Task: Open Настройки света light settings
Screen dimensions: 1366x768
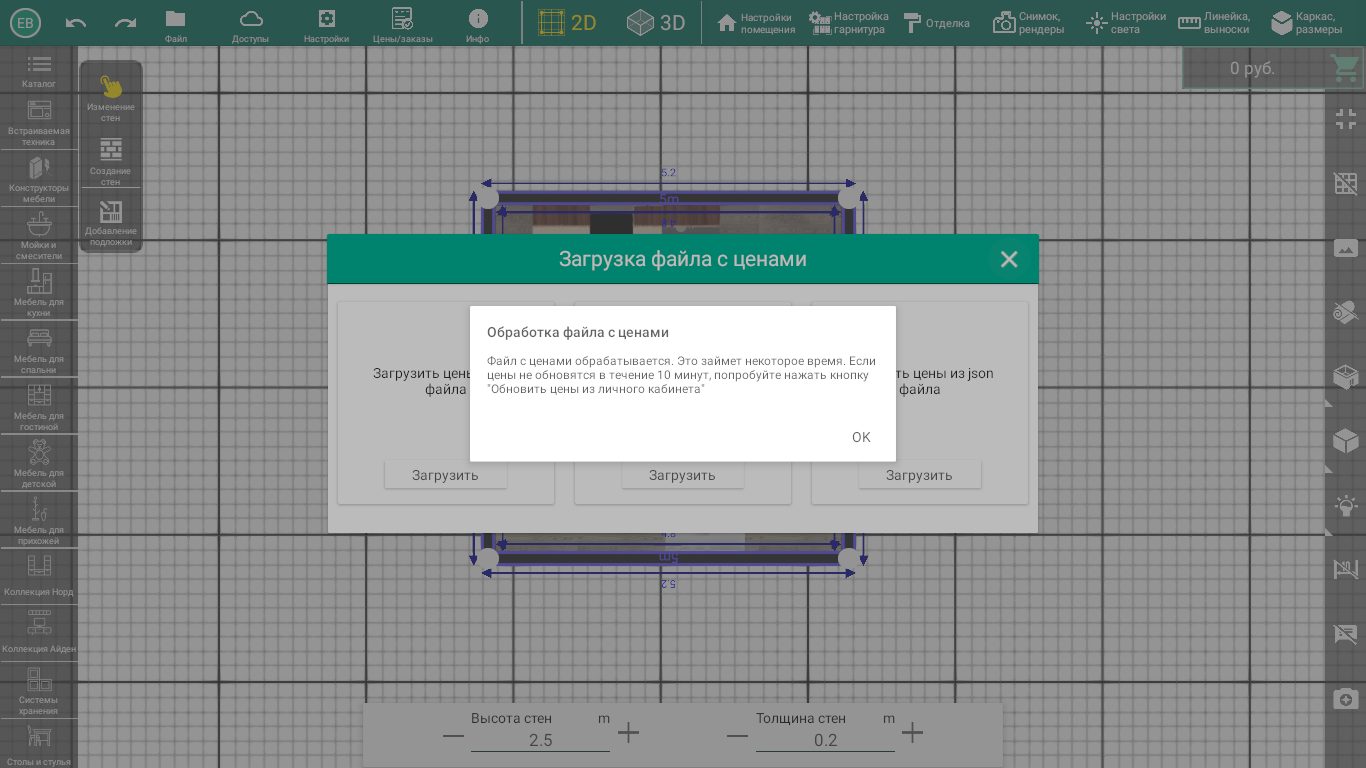Action: tap(1127, 22)
